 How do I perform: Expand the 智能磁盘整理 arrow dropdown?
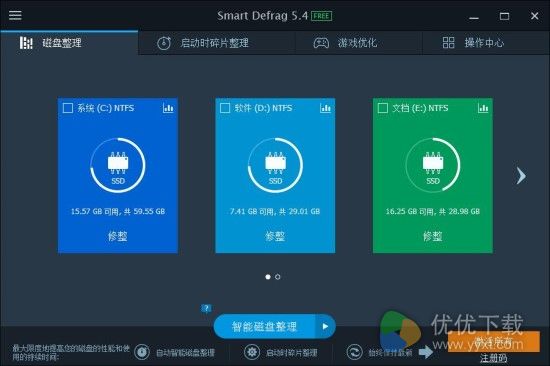(326, 326)
